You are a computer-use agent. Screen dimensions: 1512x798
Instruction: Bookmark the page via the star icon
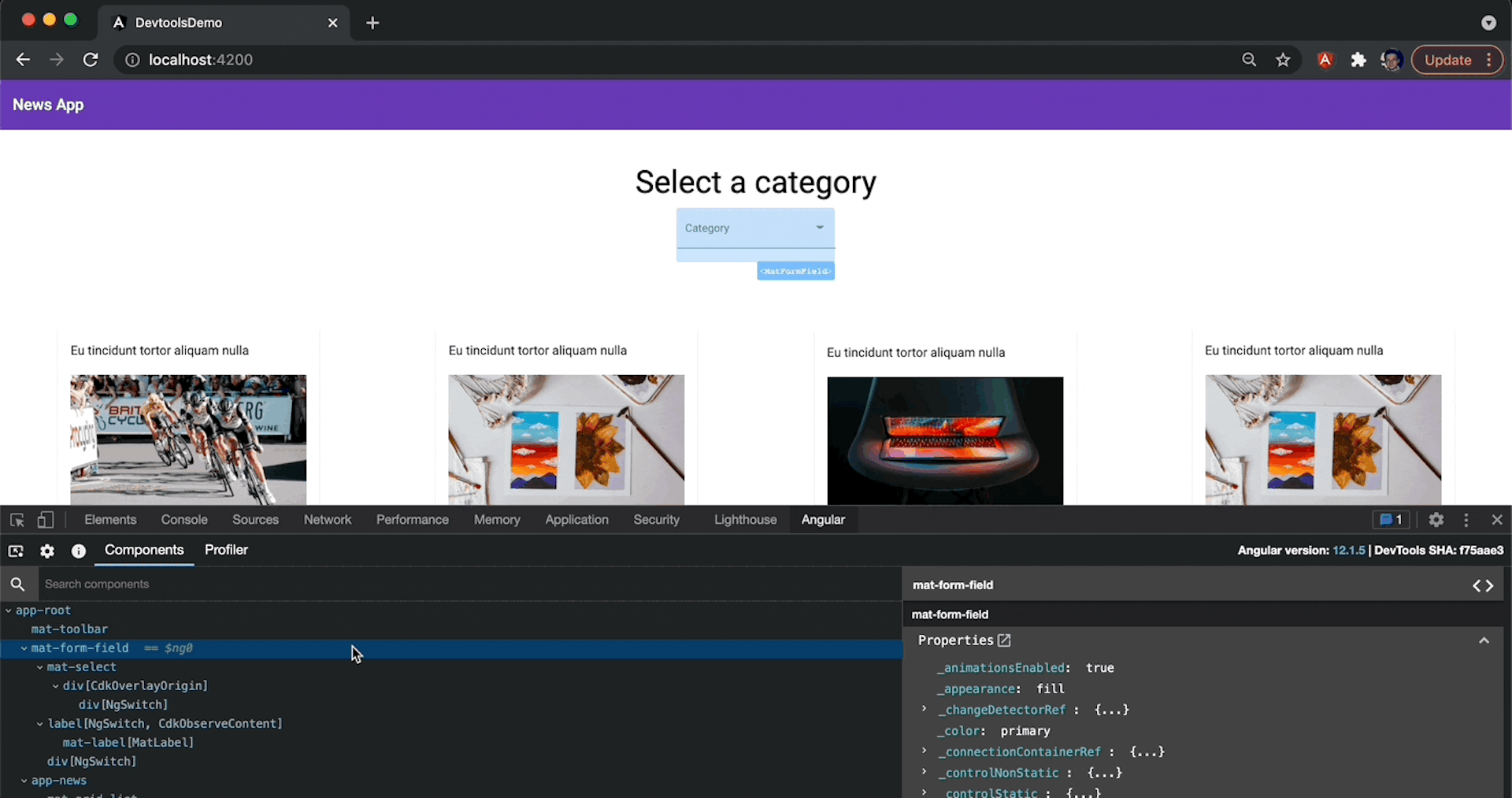coord(1283,59)
